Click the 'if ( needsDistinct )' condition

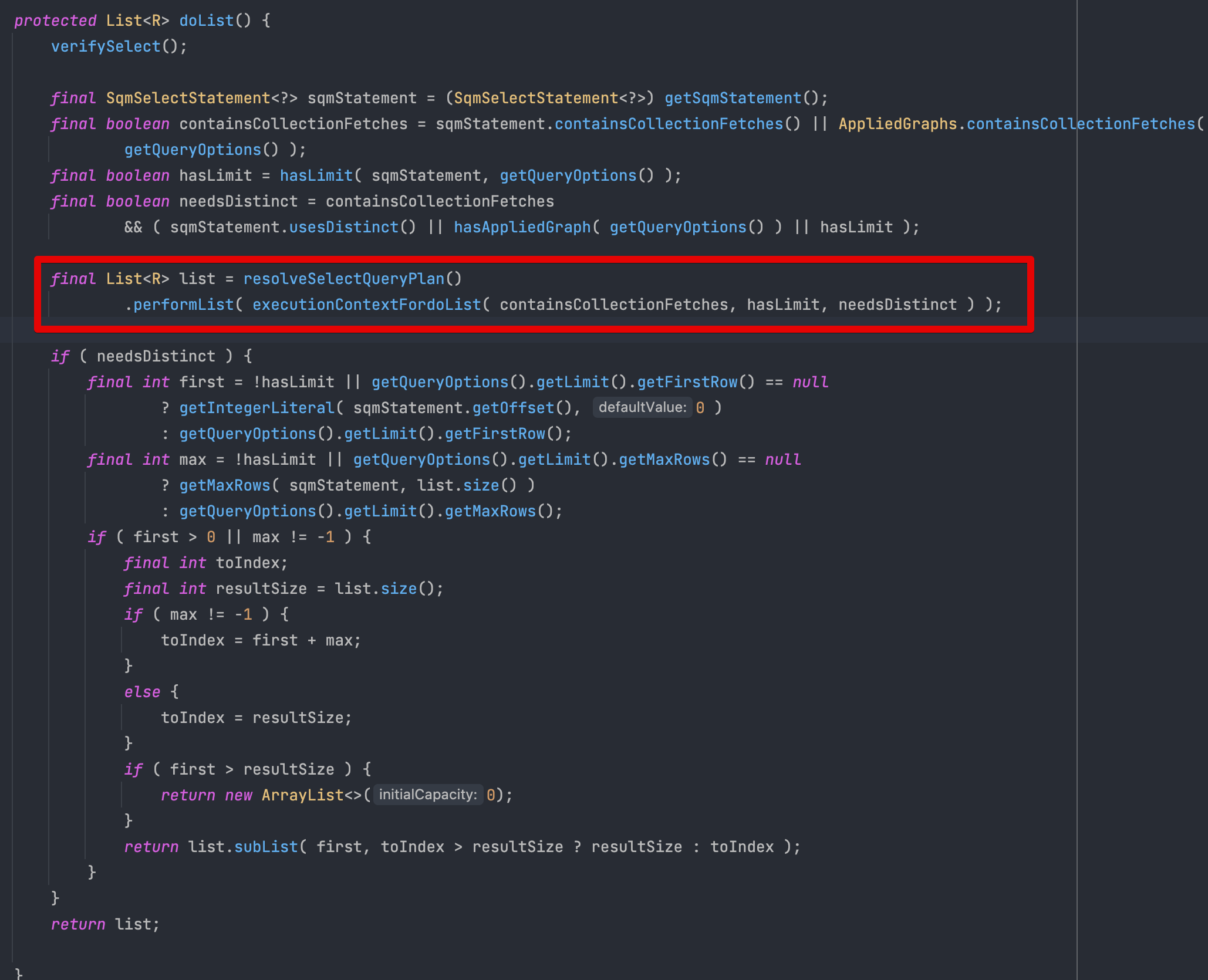tap(152, 356)
